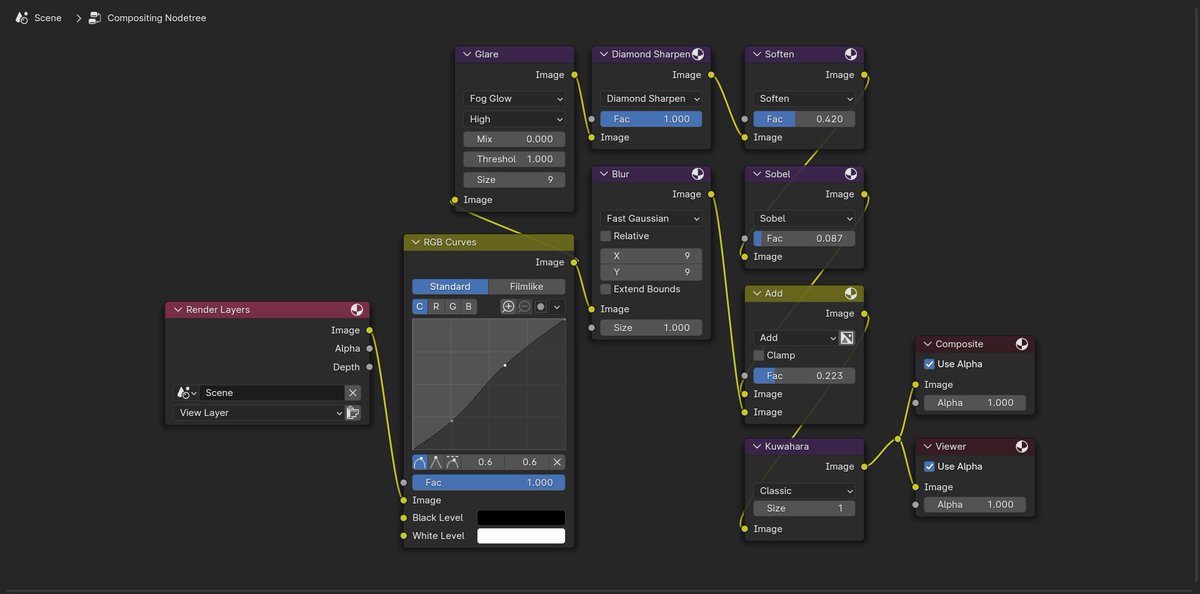
Task: Open the Fog Glow glare type dropdown
Action: tap(514, 99)
